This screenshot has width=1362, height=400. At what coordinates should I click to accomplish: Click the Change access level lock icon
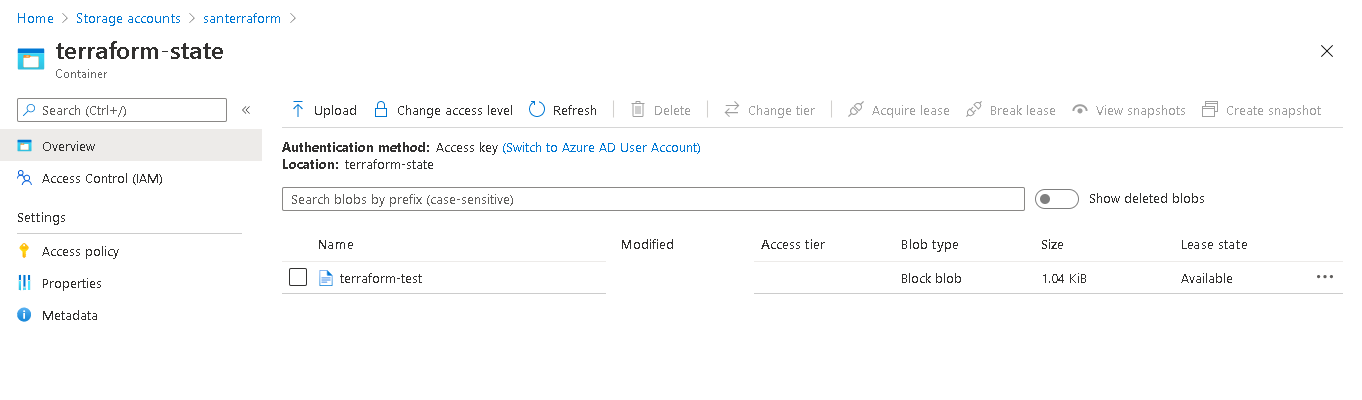click(x=381, y=110)
